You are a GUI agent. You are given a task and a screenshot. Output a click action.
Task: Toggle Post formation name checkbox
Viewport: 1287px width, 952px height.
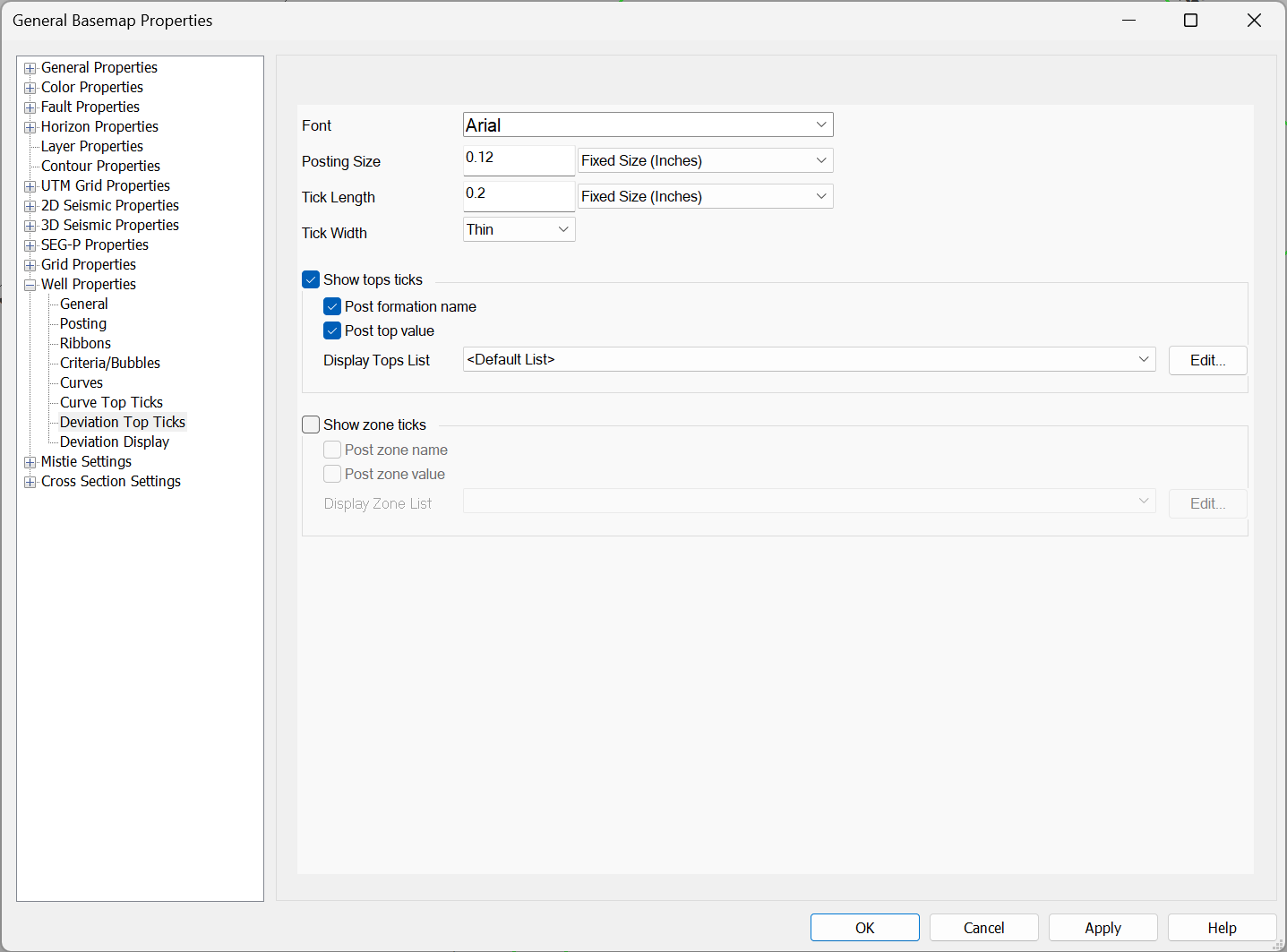pos(332,306)
